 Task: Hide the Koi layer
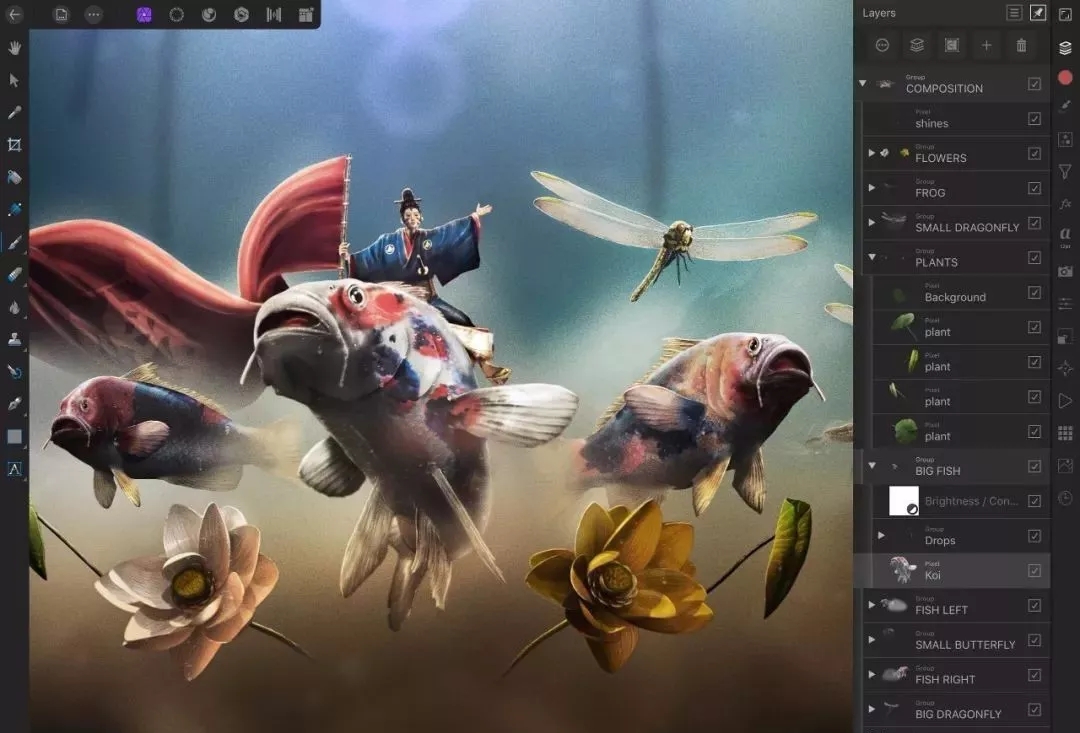(x=1034, y=570)
